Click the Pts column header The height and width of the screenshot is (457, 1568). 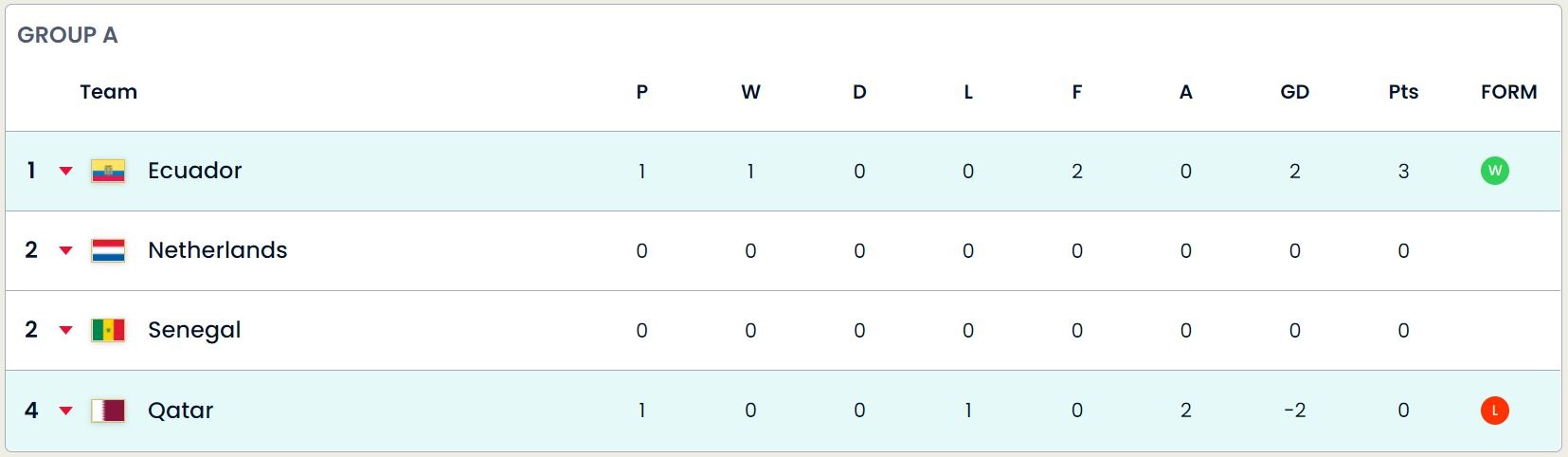pyautogui.click(x=1403, y=92)
